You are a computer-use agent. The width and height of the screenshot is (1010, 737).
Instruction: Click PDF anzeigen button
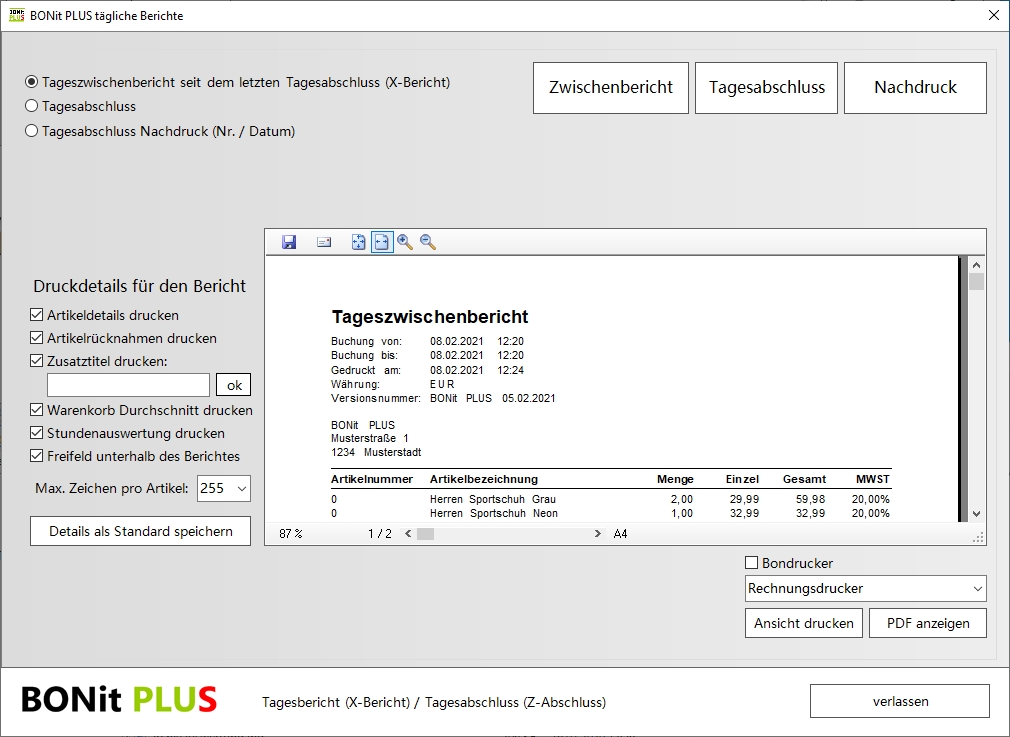[x=928, y=624]
